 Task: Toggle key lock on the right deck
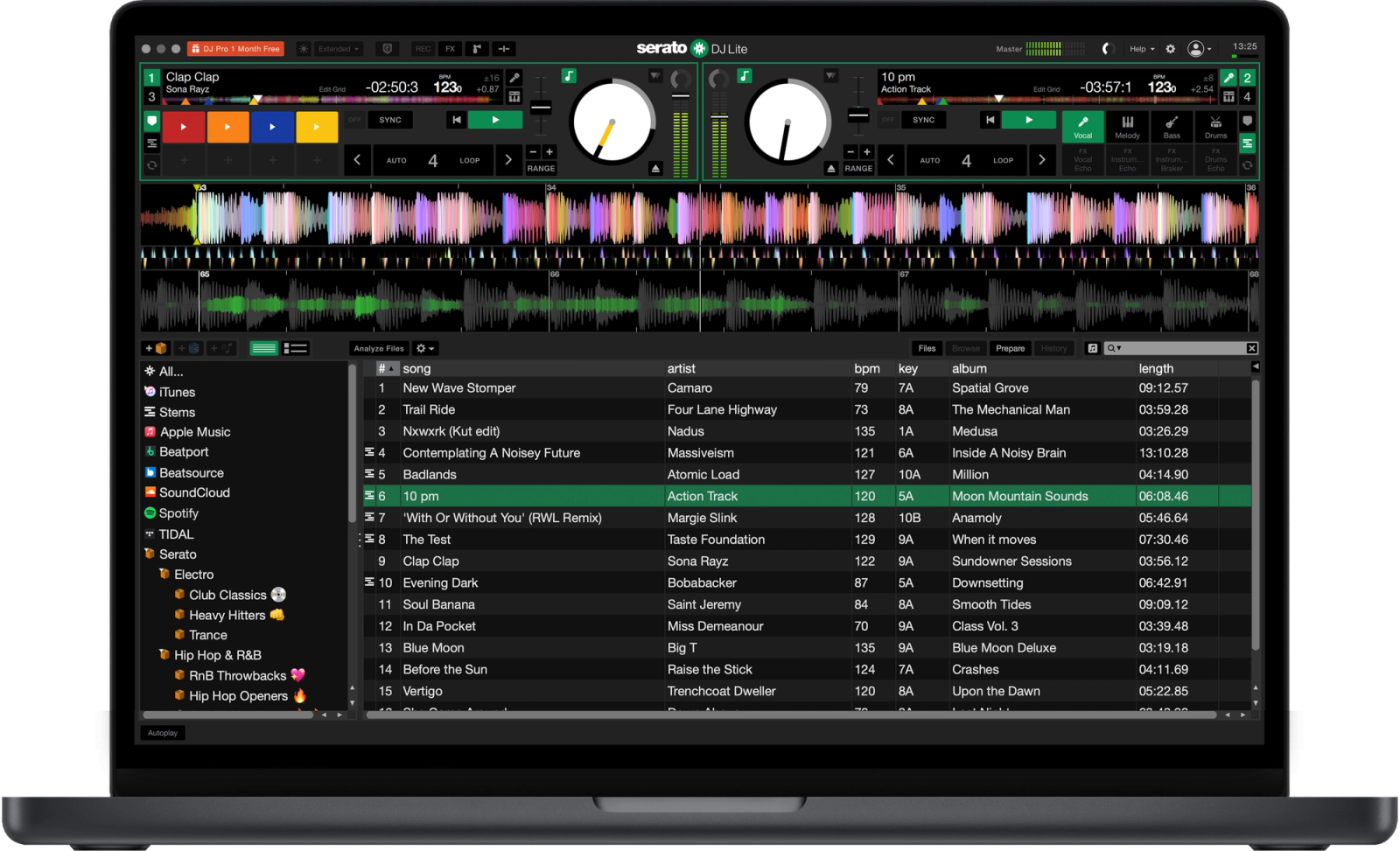(x=745, y=76)
